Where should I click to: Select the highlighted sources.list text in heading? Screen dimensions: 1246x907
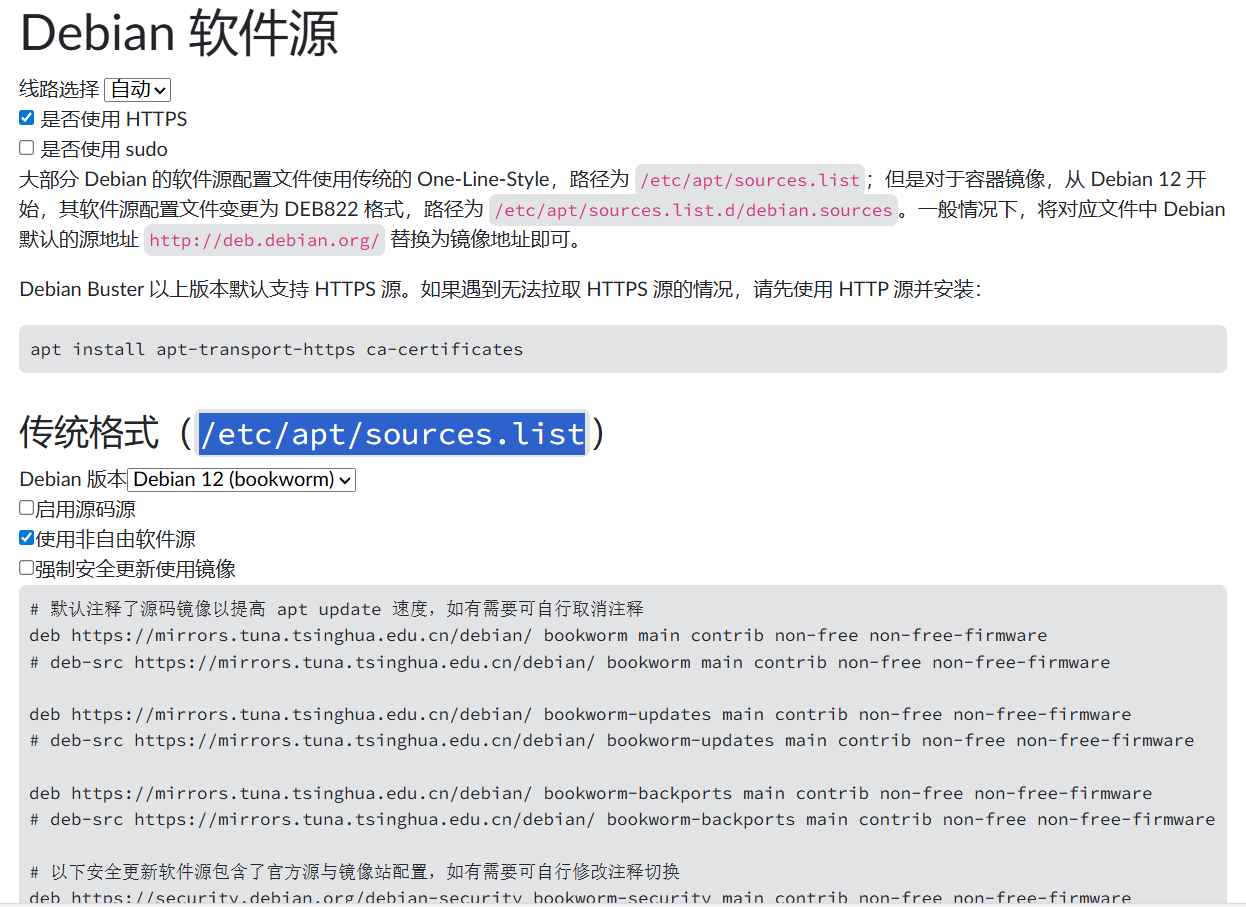393,434
